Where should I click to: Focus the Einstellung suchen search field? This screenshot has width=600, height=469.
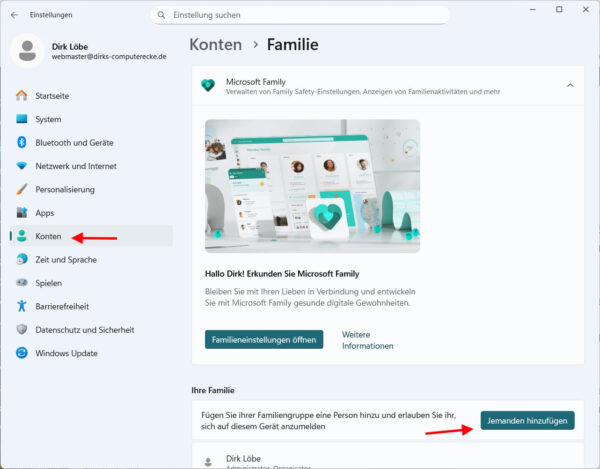click(x=300, y=15)
